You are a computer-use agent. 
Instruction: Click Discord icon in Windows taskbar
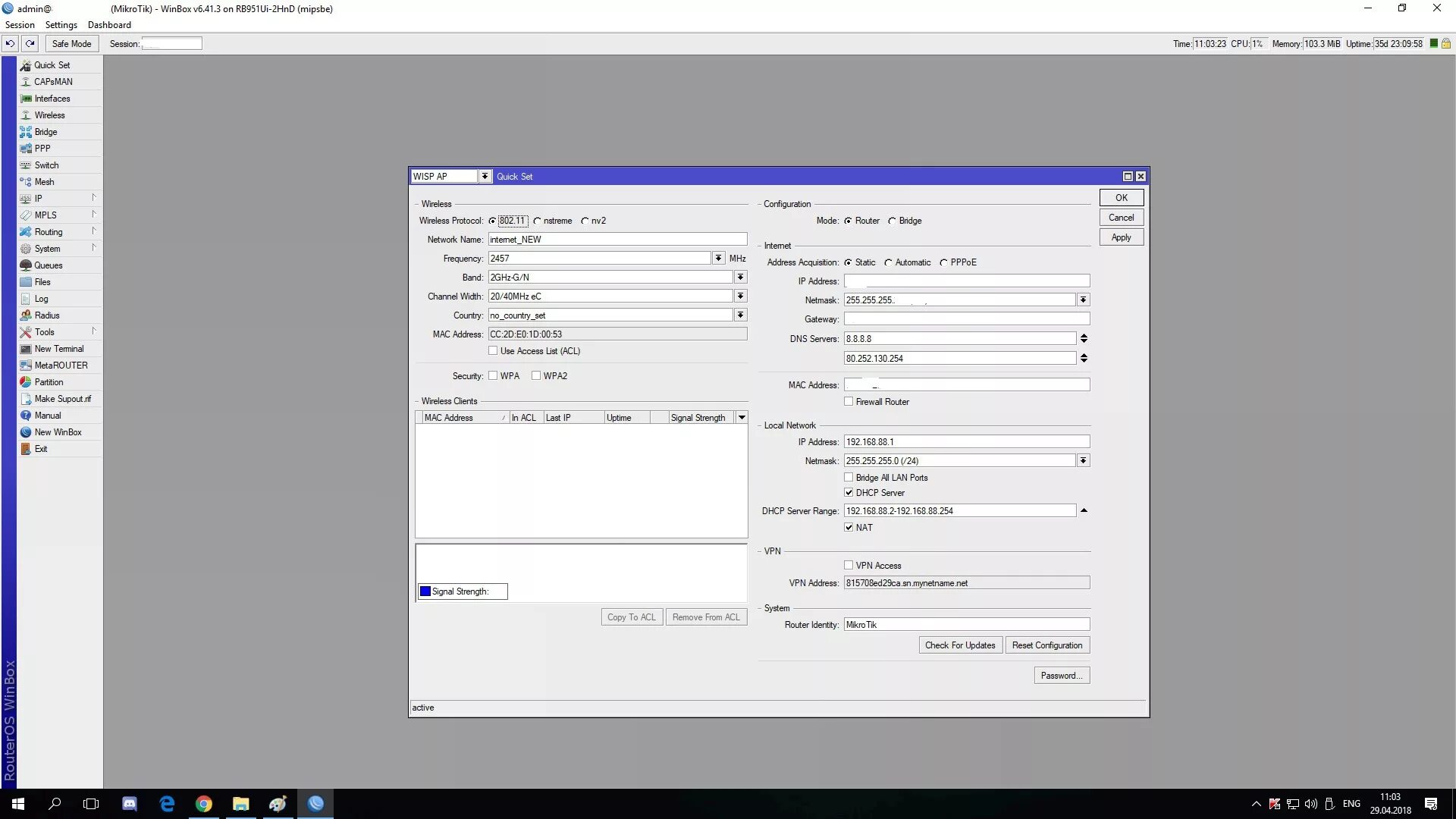point(130,804)
